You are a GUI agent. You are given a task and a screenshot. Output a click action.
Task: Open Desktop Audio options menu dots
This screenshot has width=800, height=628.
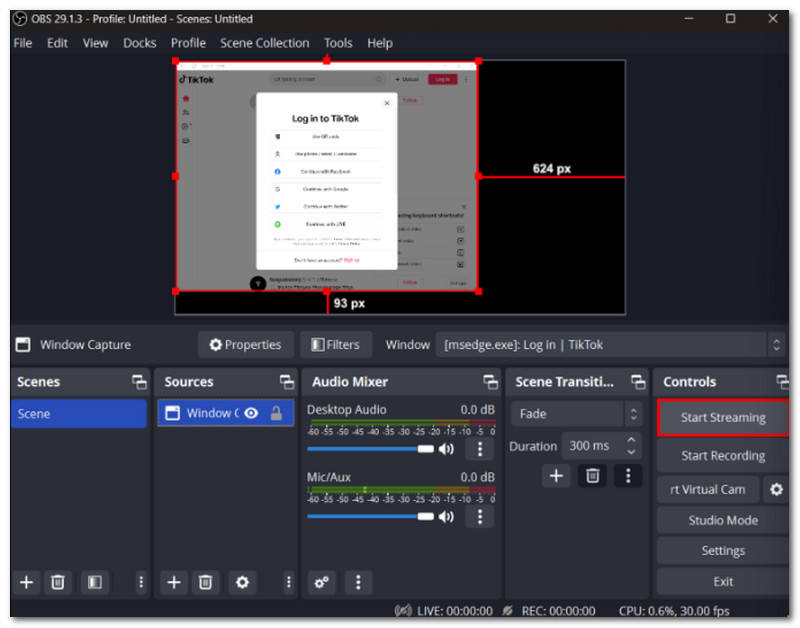[480, 449]
